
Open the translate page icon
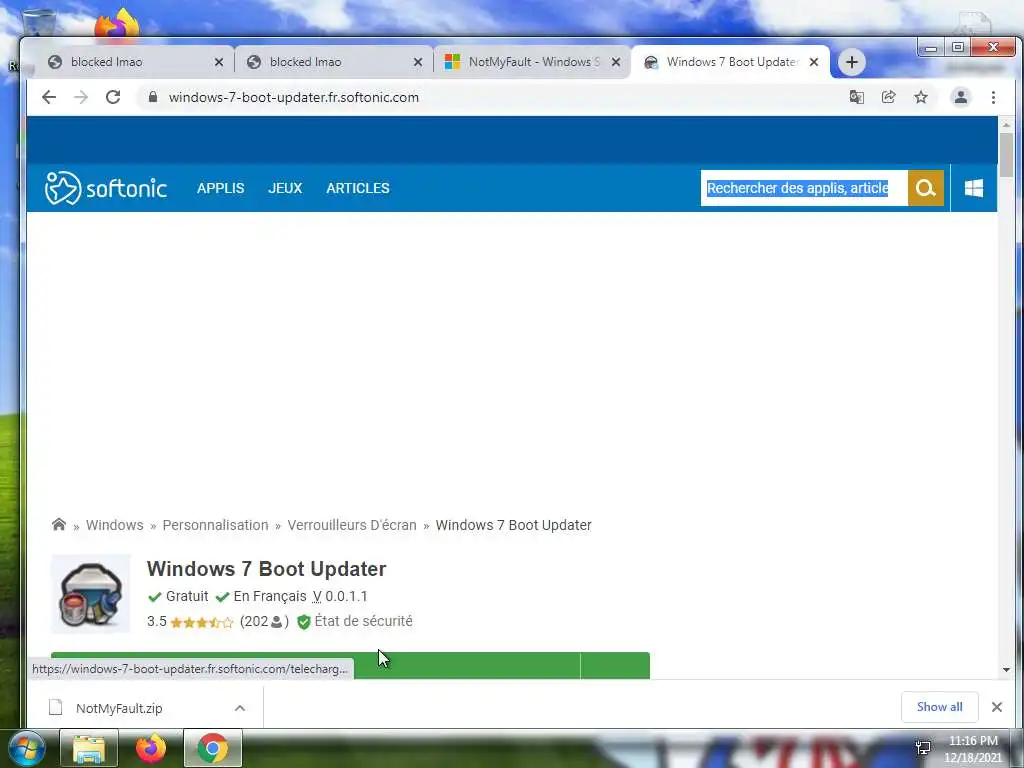point(856,97)
